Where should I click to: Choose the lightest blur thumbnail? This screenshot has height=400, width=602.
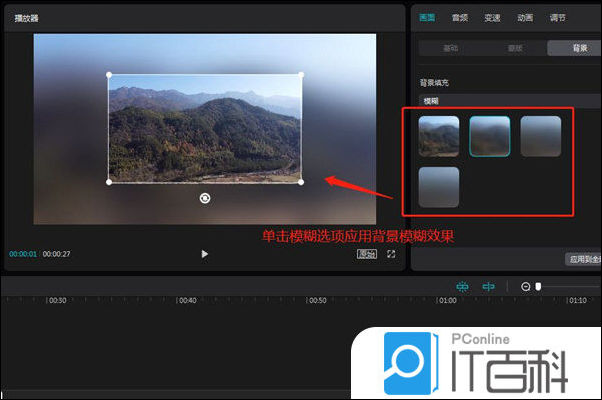coord(439,136)
